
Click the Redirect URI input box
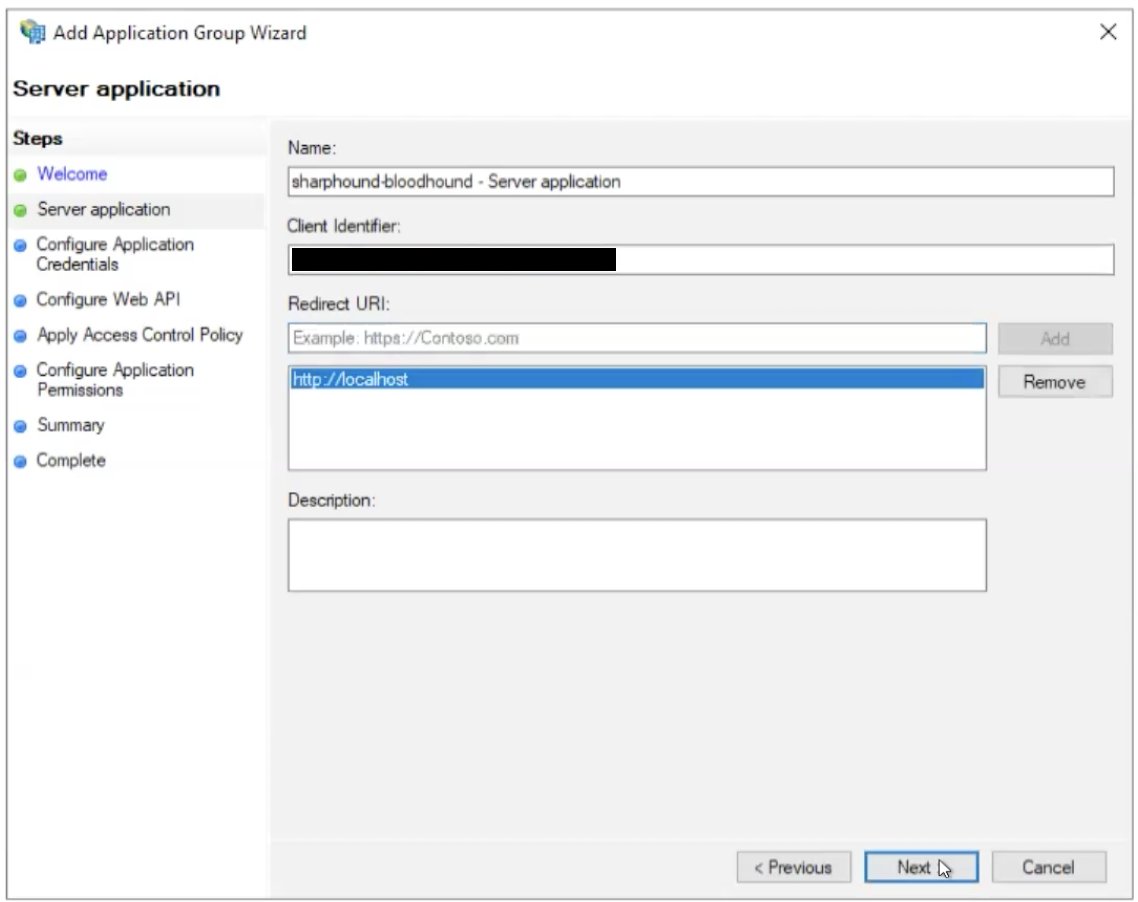click(637, 338)
